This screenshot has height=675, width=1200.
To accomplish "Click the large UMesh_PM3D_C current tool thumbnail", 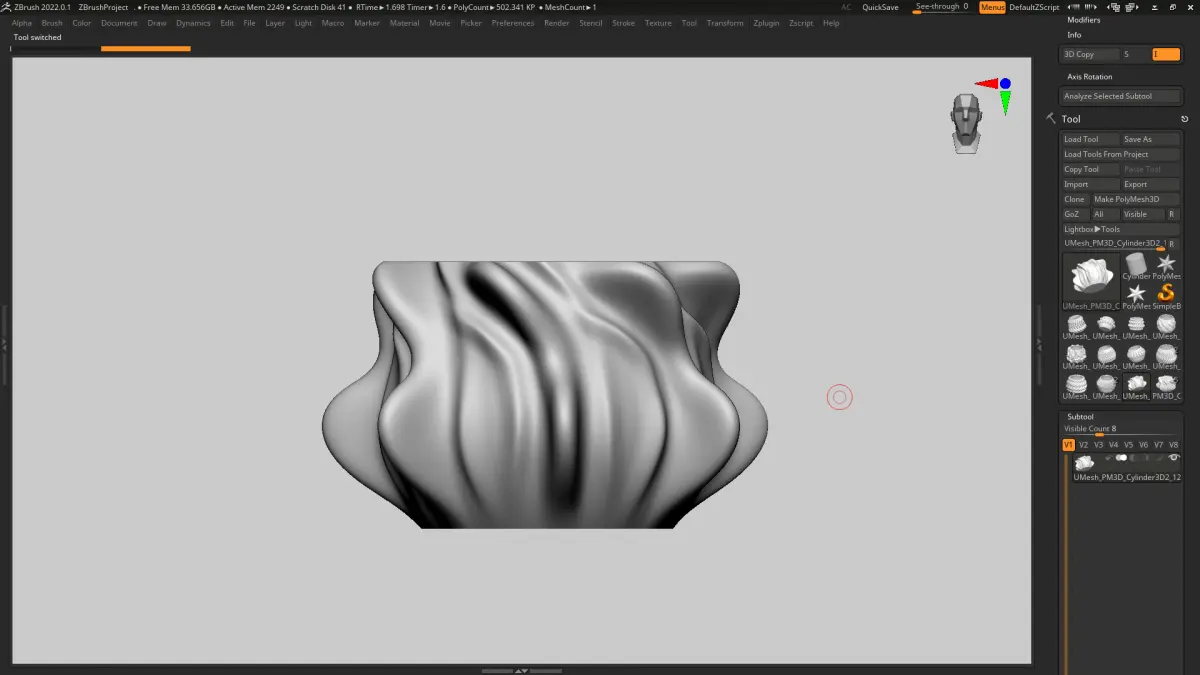I will pos(1091,281).
